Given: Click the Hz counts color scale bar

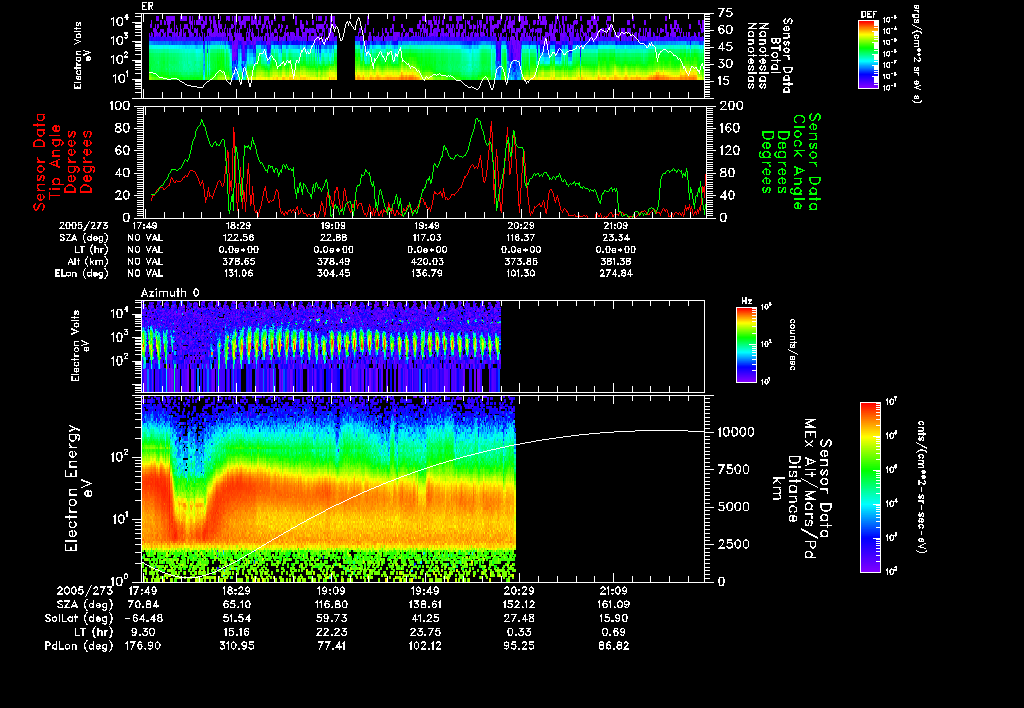Looking at the screenshot, I should pyautogui.click(x=746, y=344).
